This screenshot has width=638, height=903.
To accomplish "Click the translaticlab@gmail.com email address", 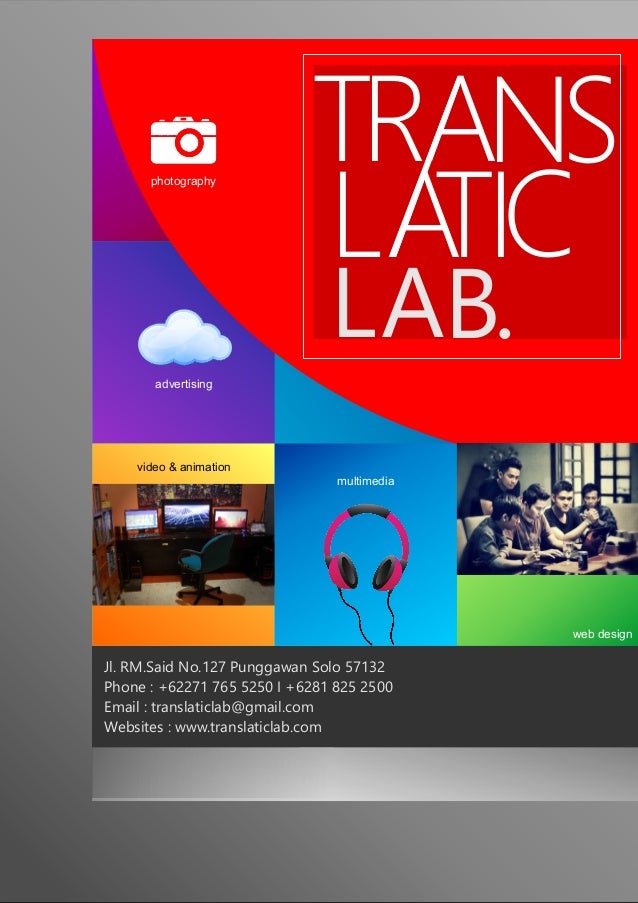I will (233, 707).
